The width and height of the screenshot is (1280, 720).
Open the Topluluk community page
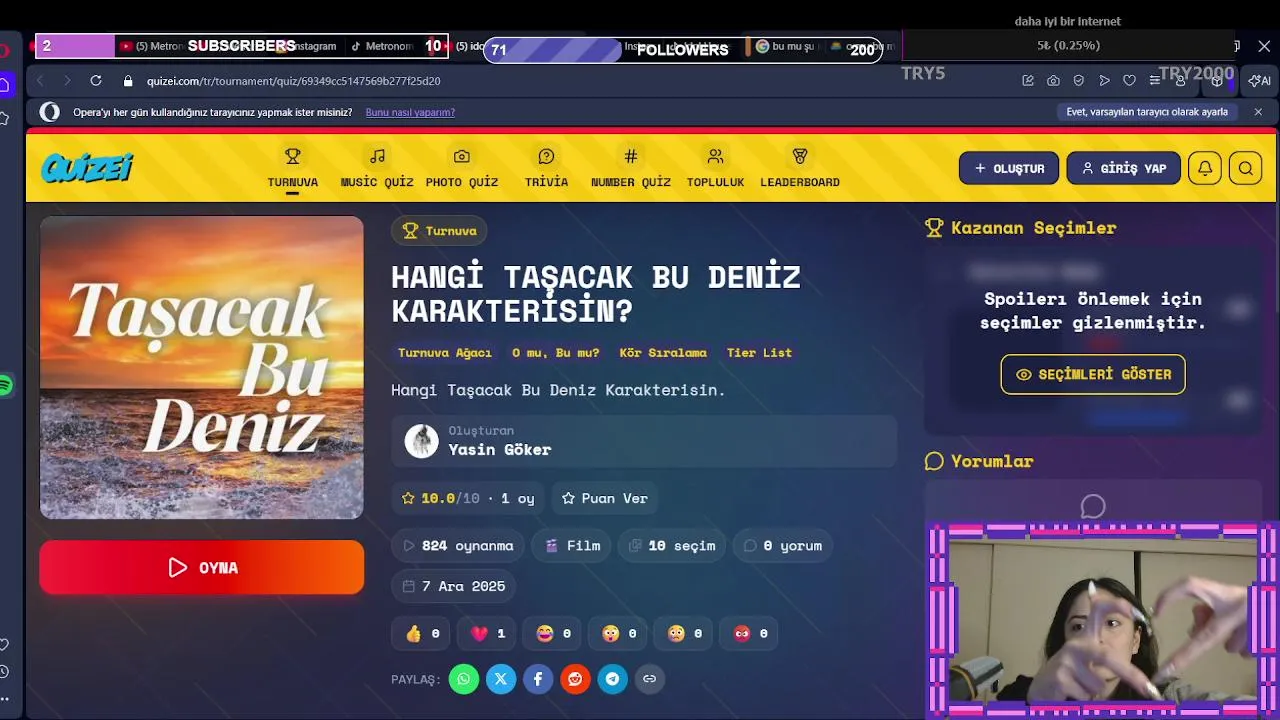715,168
